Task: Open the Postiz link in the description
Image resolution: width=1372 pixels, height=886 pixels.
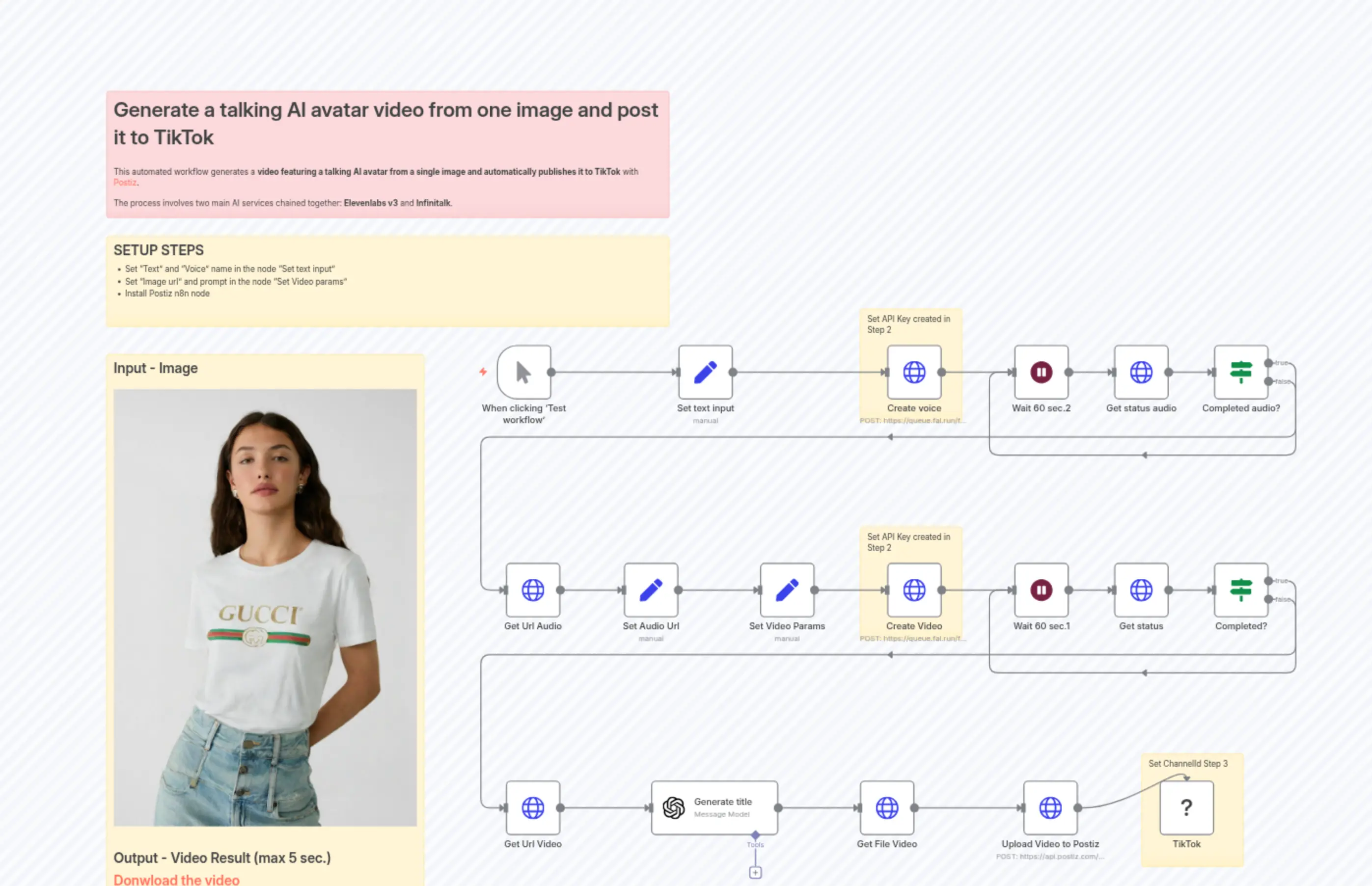Action: pos(125,182)
